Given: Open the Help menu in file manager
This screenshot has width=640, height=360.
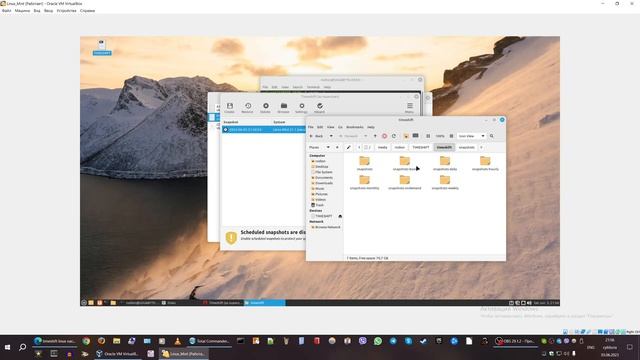Looking at the screenshot, I should click(x=371, y=127).
